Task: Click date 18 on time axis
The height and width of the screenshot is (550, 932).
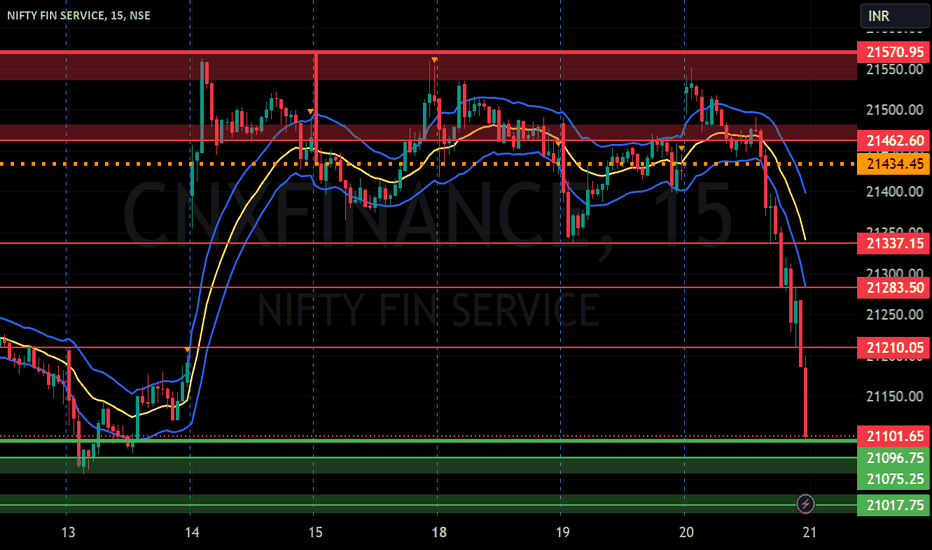Action: (x=439, y=532)
